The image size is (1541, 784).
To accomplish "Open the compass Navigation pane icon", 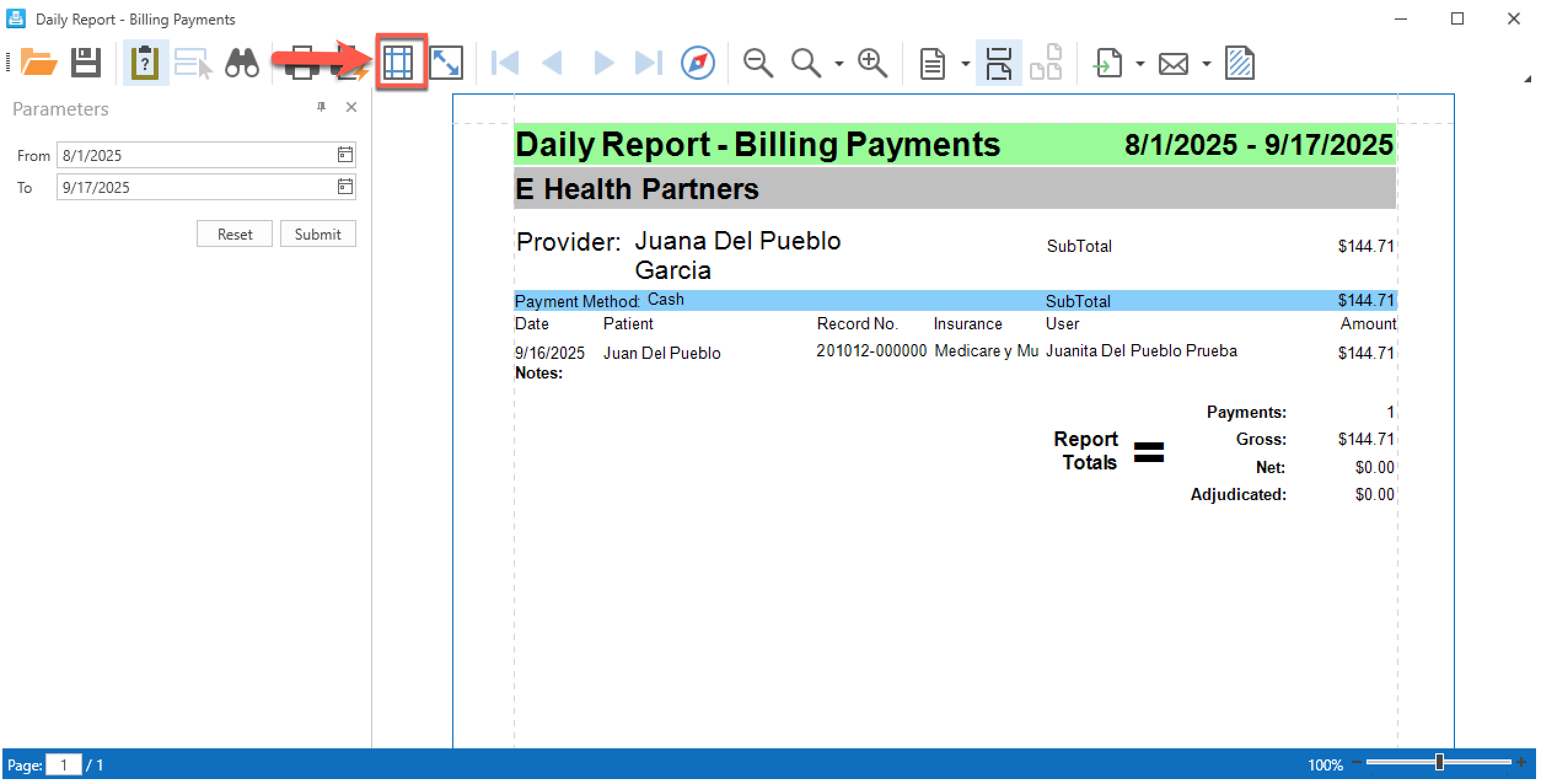I will tap(697, 63).
